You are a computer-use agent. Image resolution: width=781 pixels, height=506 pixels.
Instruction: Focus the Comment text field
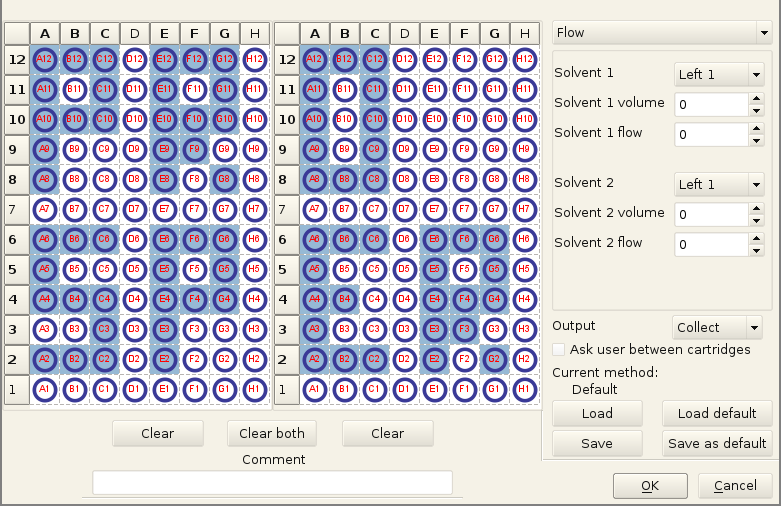click(272, 483)
